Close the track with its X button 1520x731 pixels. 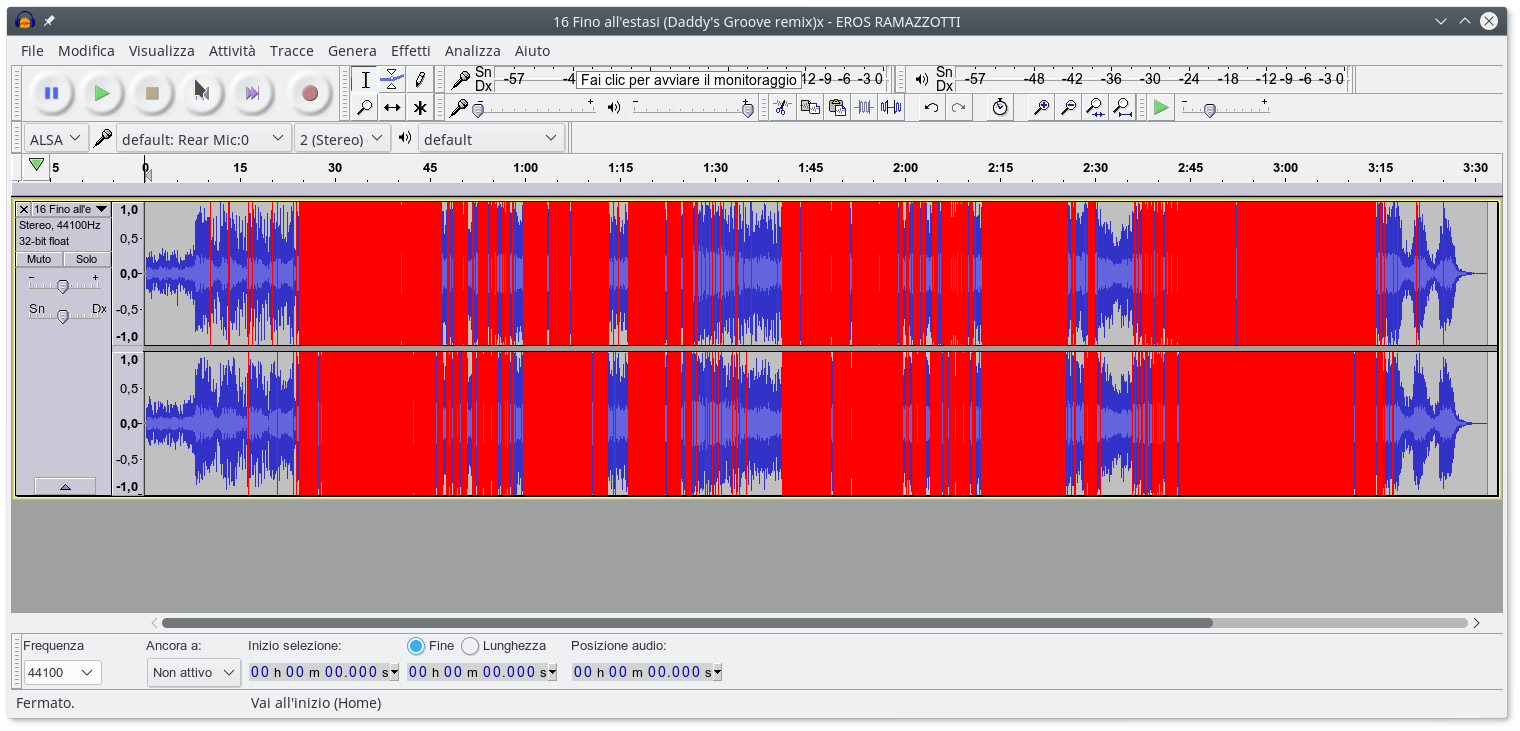(24, 209)
